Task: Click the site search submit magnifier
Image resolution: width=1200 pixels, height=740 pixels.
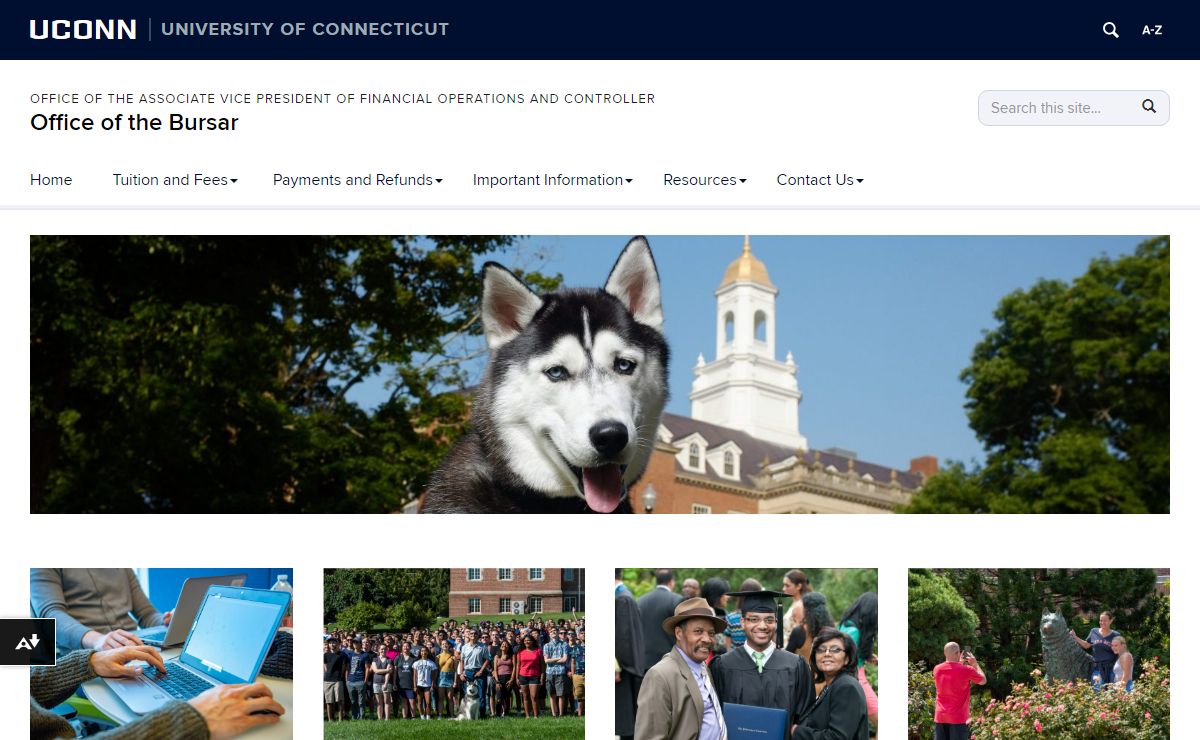Action: click(1149, 107)
